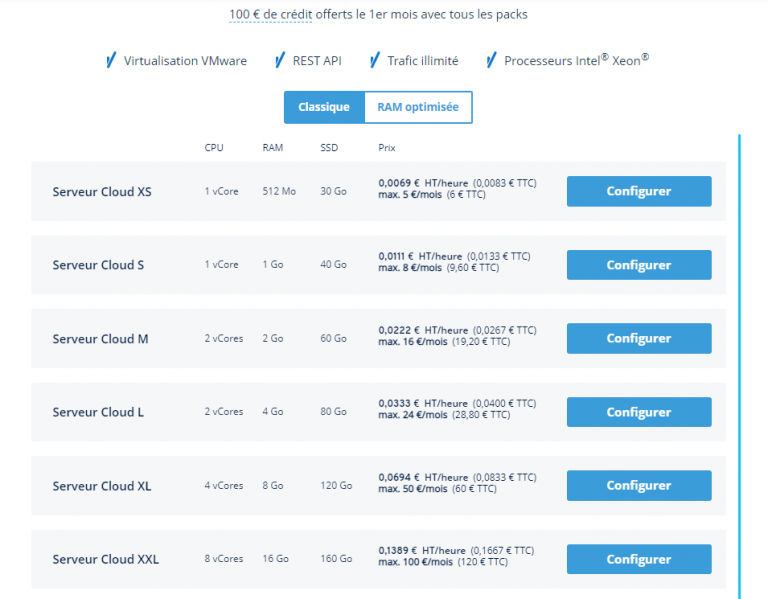Configure the Serveur Cloud XXL offer

pyautogui.click(x=638, y=559)
